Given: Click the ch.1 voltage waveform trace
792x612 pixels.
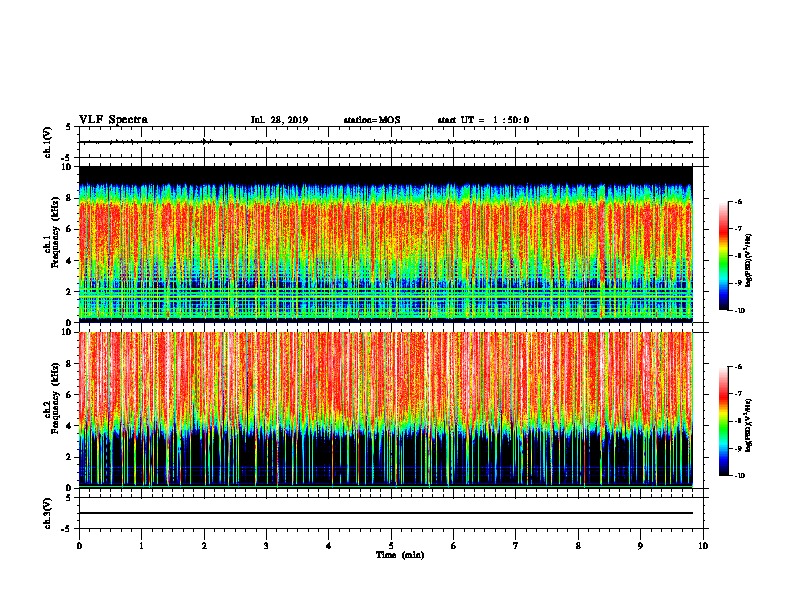Looking at the screenshot, I should (x=386, y=142).
